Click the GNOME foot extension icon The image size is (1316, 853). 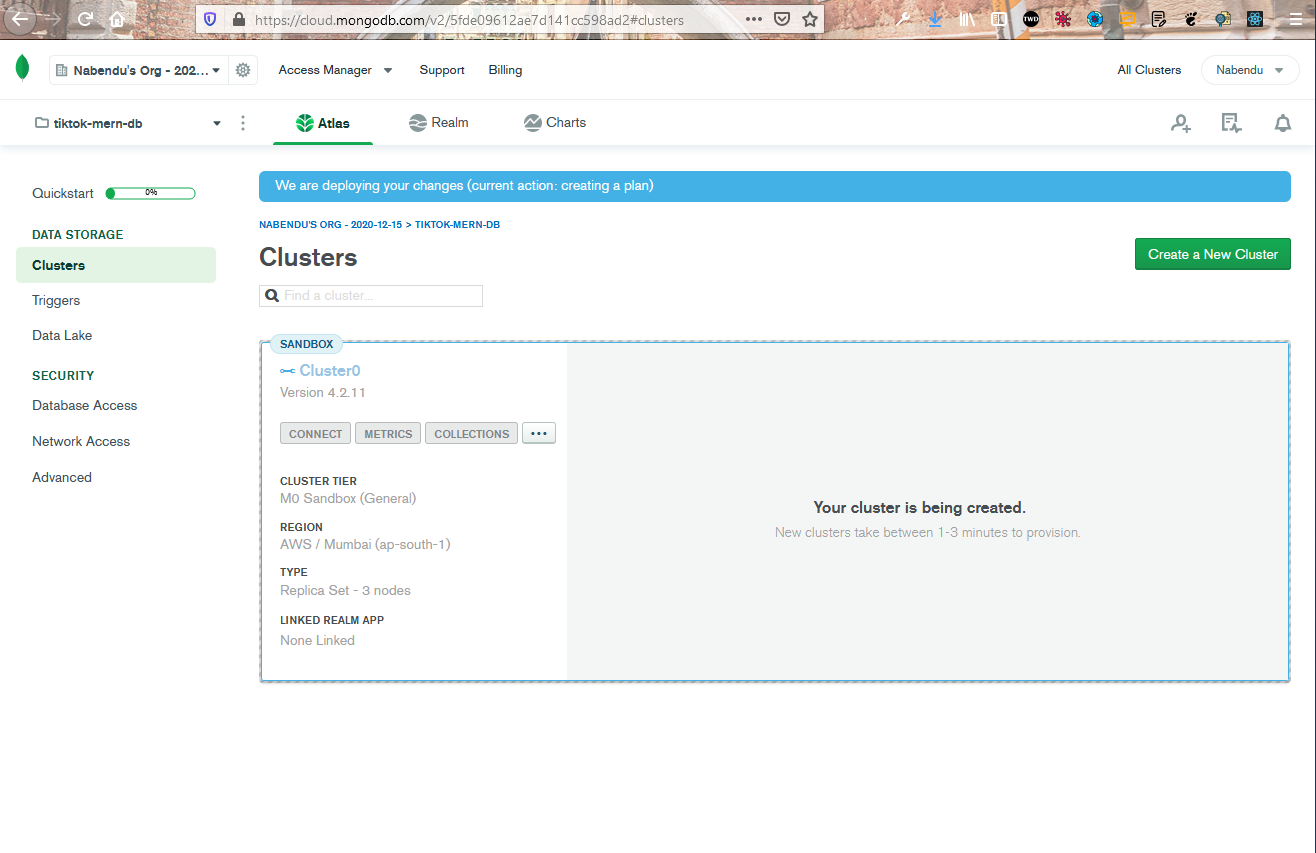click(1190, 19)
